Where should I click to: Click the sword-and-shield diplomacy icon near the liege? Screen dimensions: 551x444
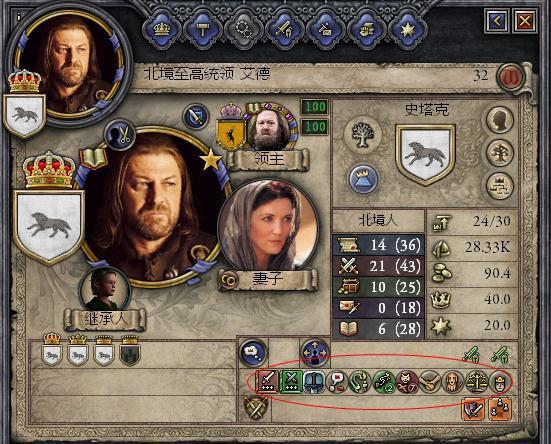pyautogui.click(x=196, y=117)
